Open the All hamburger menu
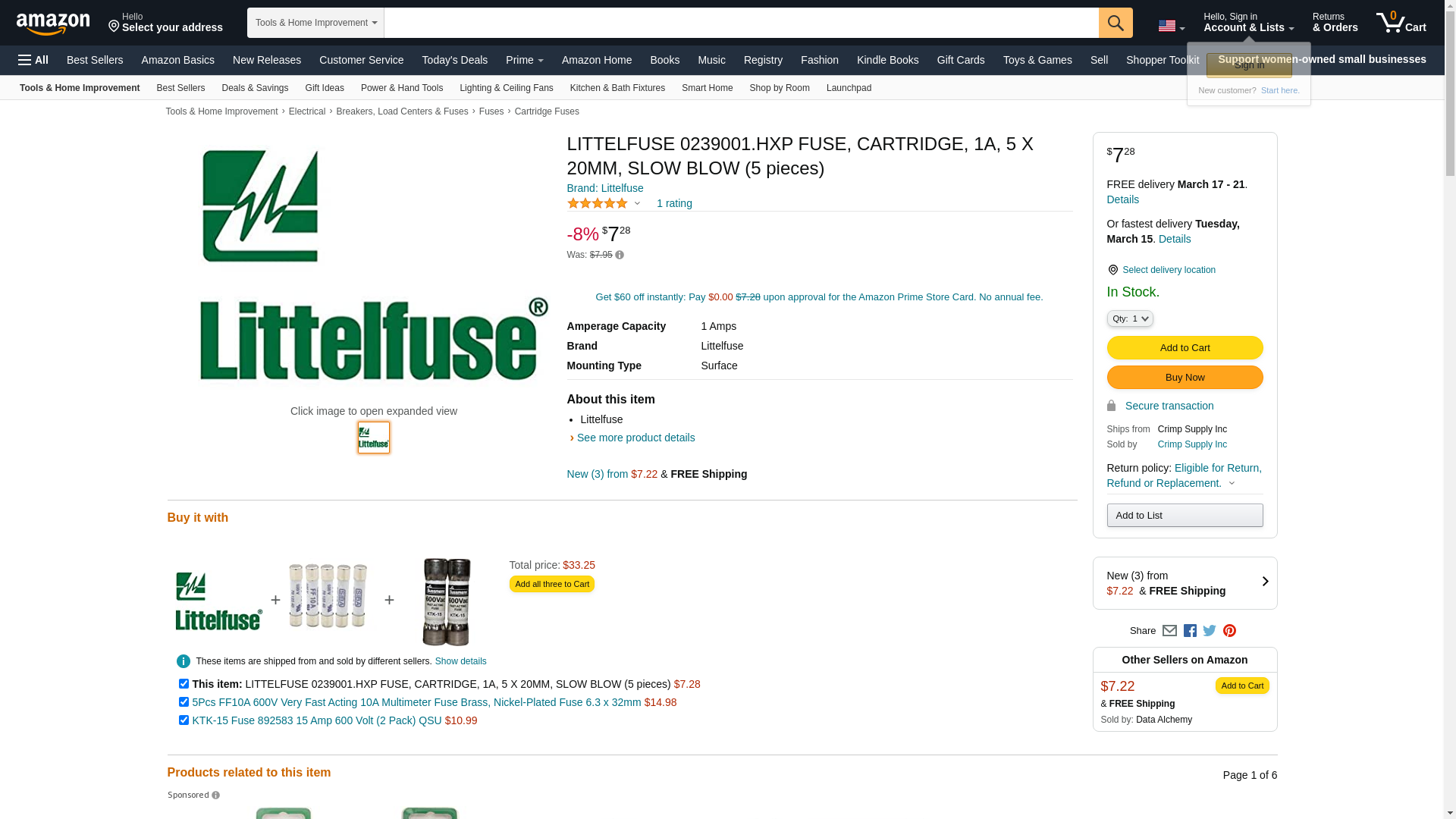This screenshot has height=819, width=1456. coord(33,60)
